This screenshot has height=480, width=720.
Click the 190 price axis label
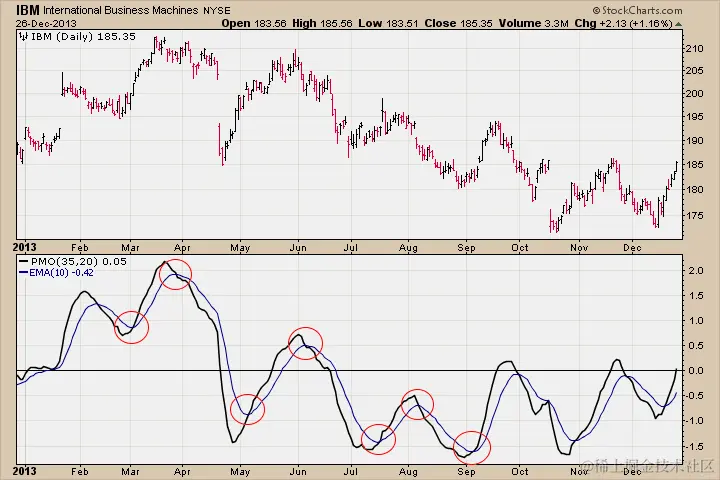coord(694,141)
